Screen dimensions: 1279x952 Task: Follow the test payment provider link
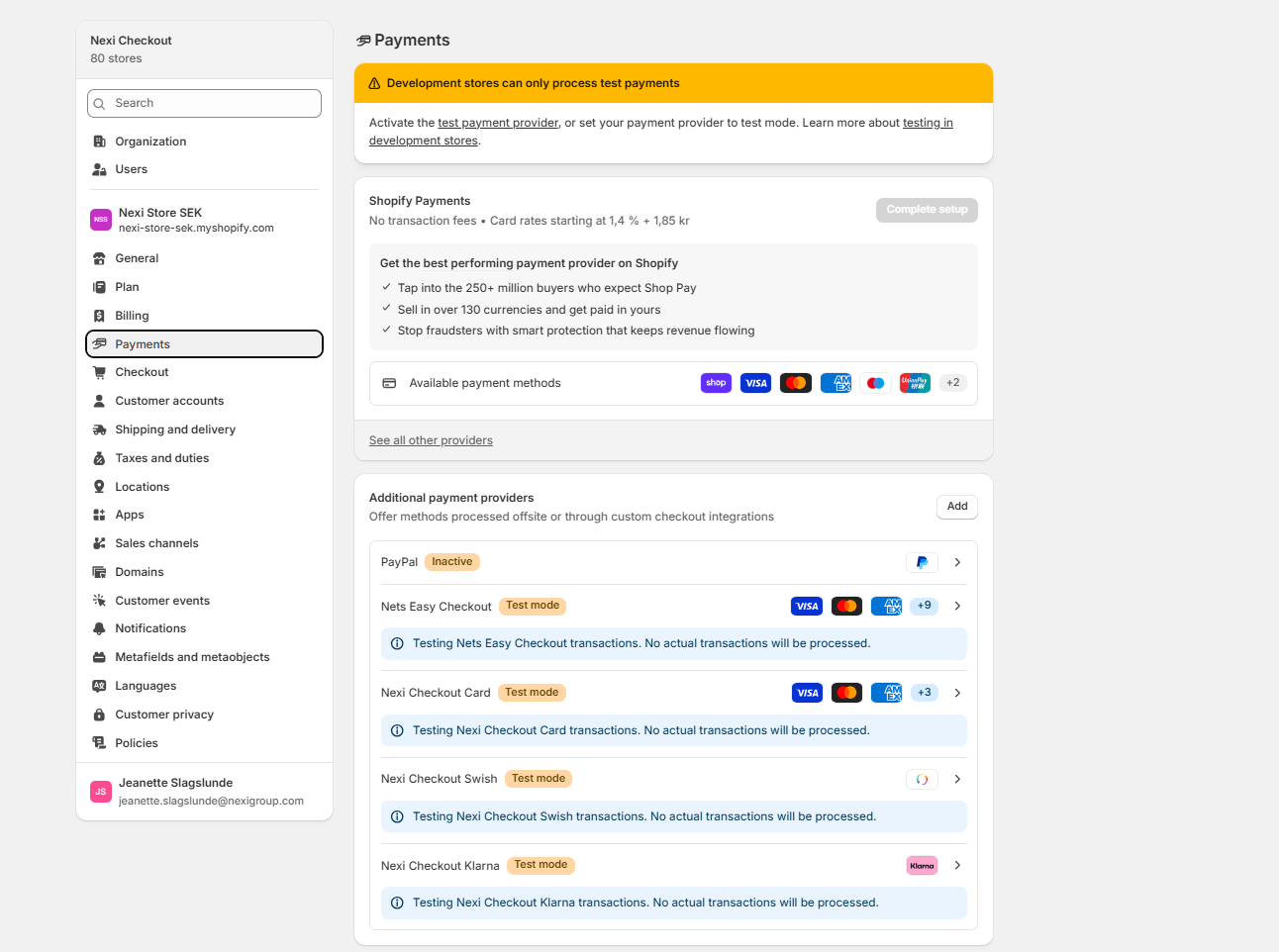click(x=498, y=123)
